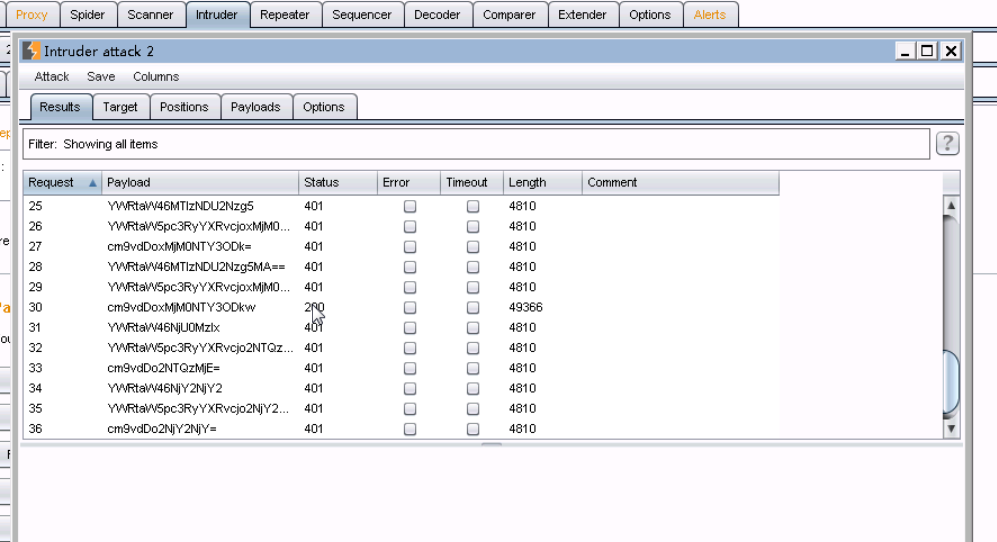Select request 30 with status 200
997x542 pixels.
click(401, 307)
